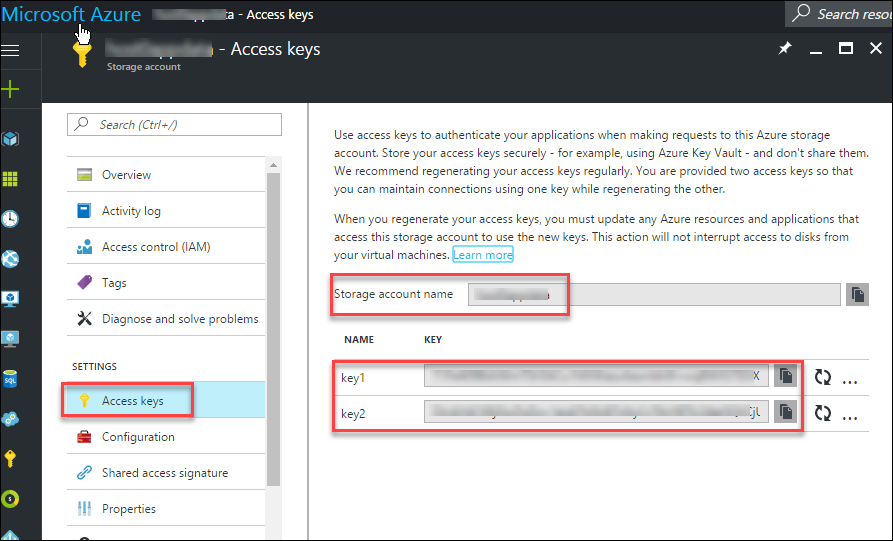The image size is (893, 541).
Task: Click the Microsoft Azure logo text
Action: pyautogui.click(x=71, y=14)
